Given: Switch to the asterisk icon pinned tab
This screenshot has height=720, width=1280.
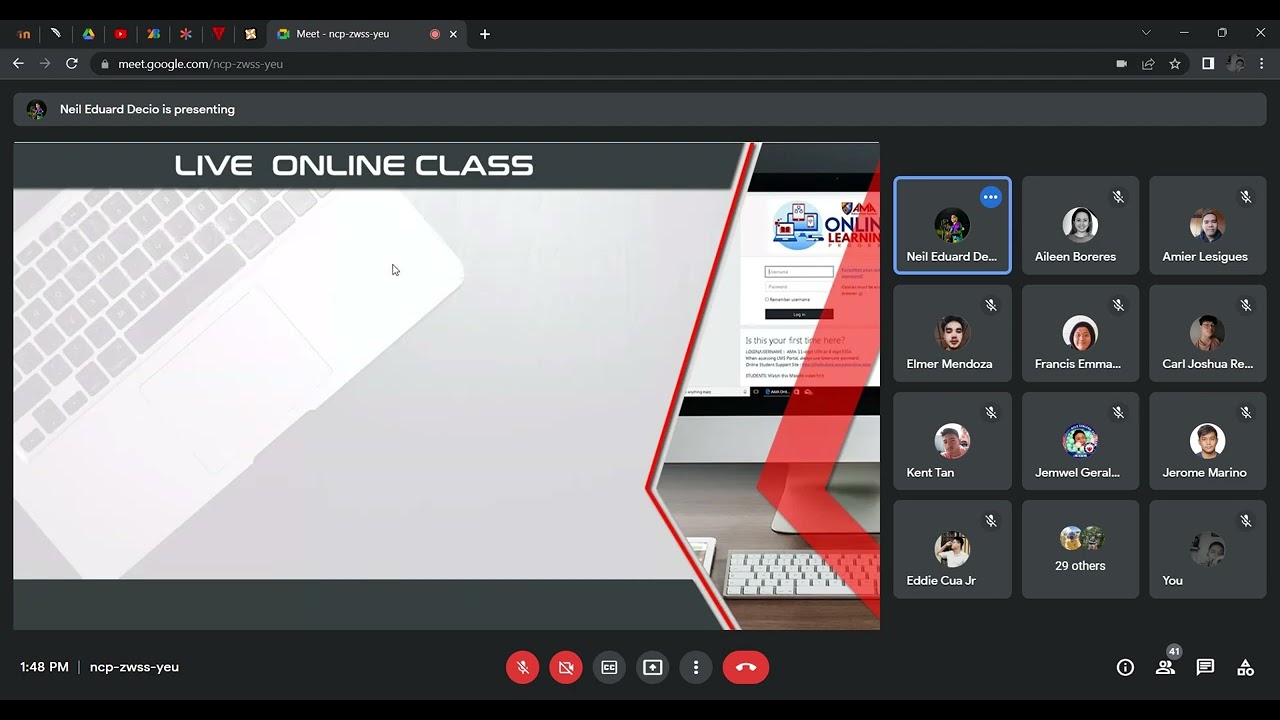Looking at the screenshot, I should (186, 33).
